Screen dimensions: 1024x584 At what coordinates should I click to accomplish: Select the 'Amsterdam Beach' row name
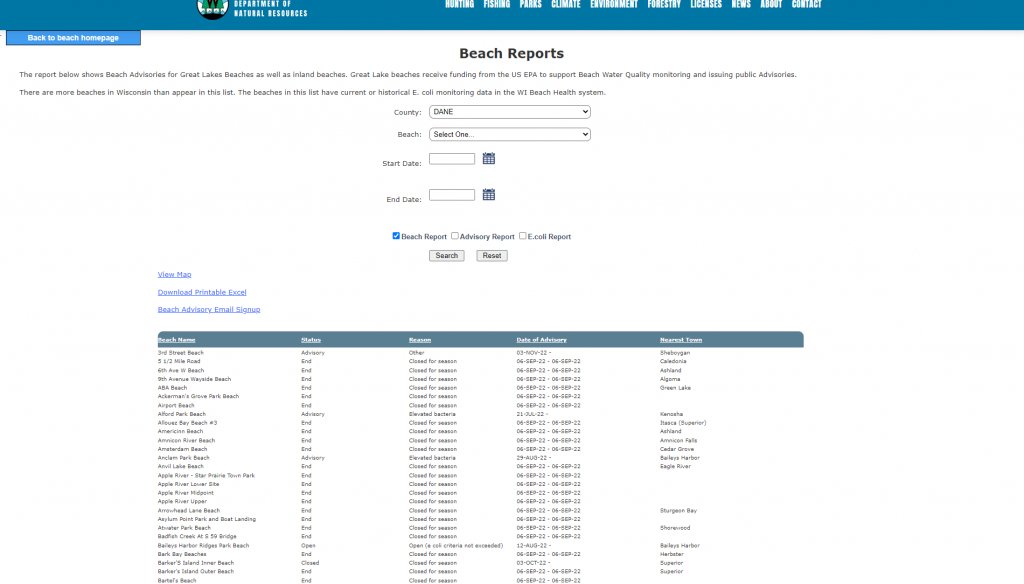[182, 449]
